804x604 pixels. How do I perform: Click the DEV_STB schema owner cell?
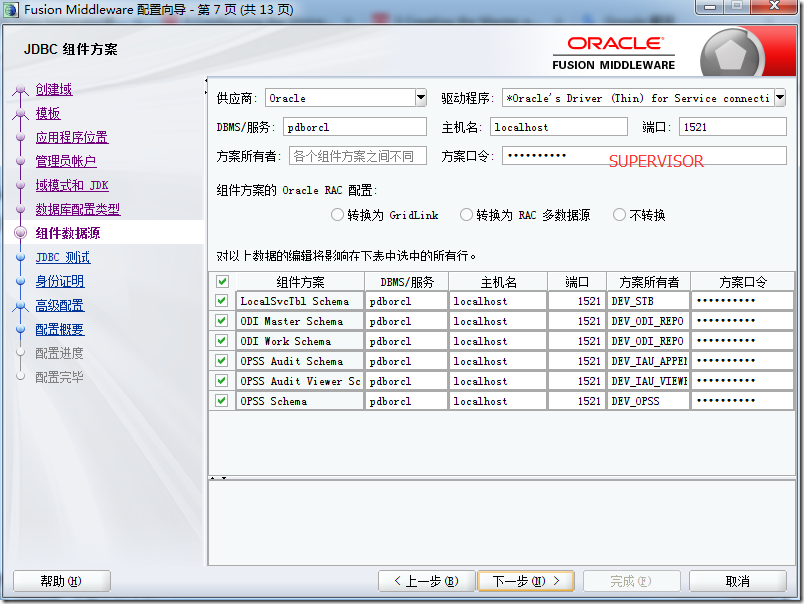pos(649,301)
